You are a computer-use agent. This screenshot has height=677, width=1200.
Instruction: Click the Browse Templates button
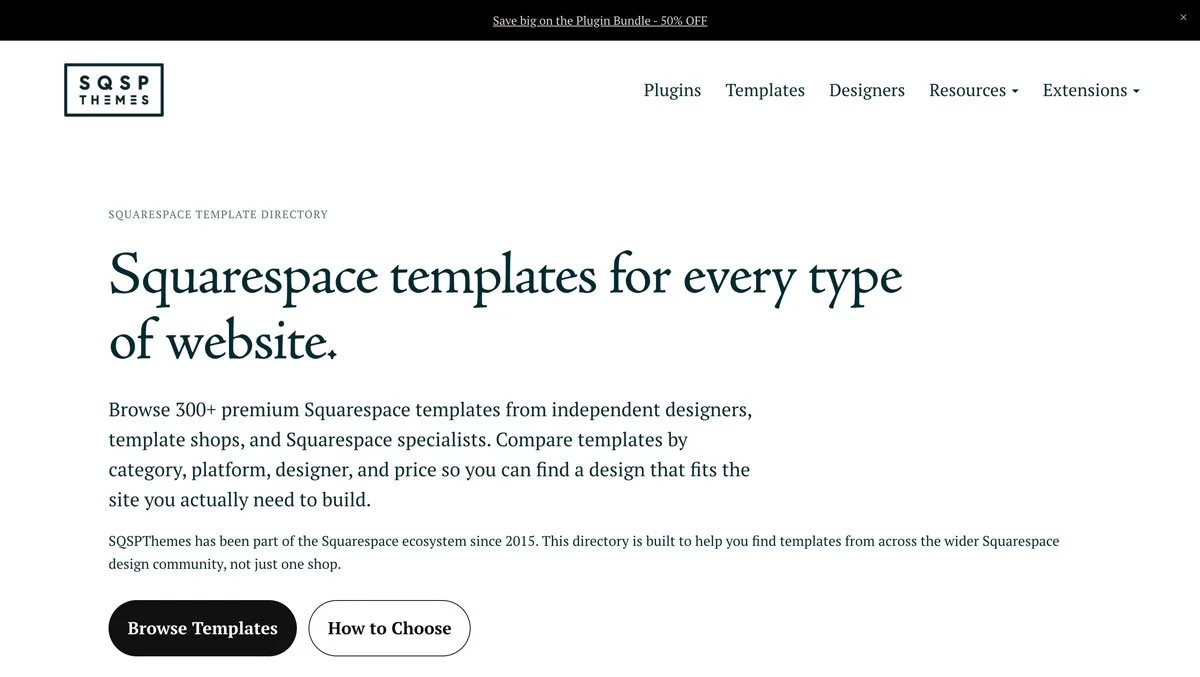(202, 628)
